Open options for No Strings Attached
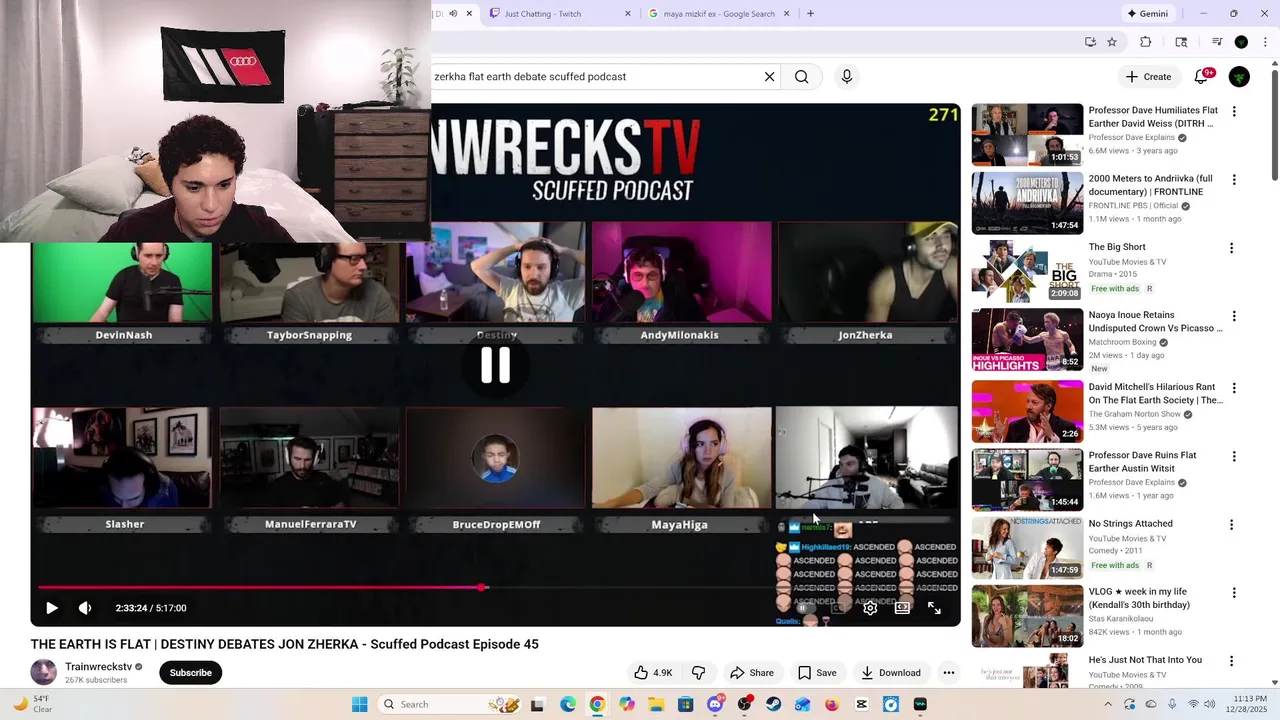Screen dimensions: 1280x720 1231,524
